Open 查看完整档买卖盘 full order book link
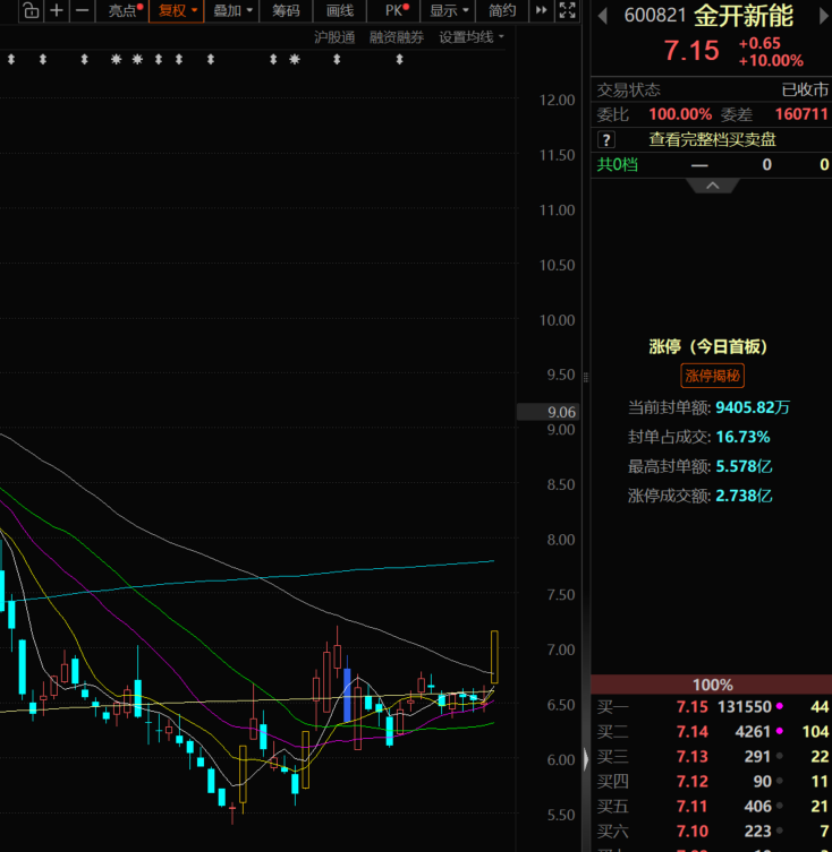Image resolution: width=832 pixels, height=852 pixels. (x=712, y=140)
